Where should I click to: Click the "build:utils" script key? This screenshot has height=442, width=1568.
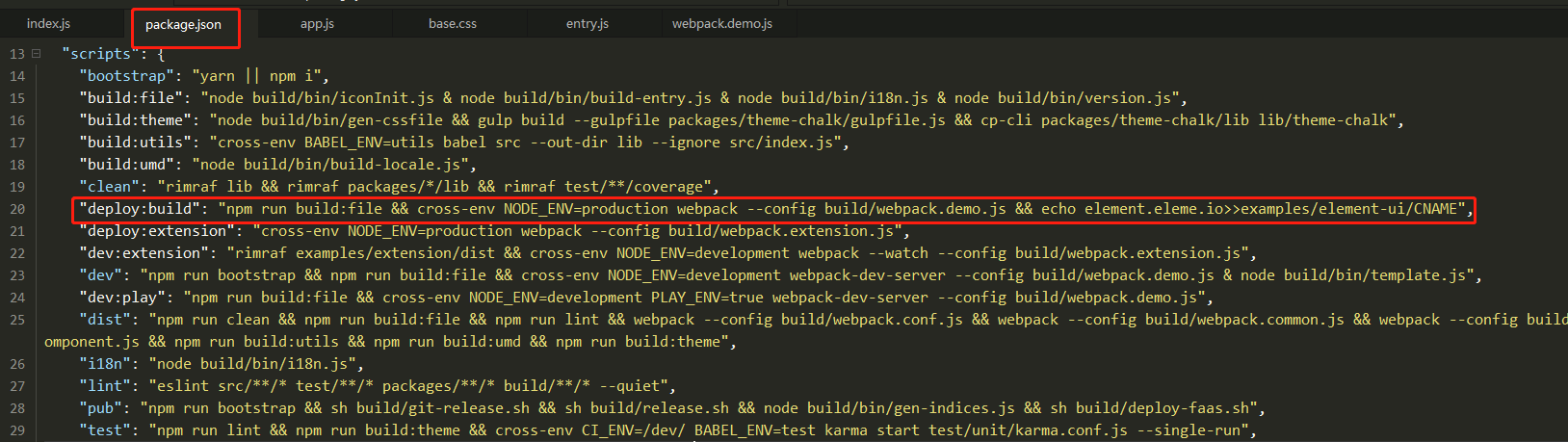tap(136, 143)
